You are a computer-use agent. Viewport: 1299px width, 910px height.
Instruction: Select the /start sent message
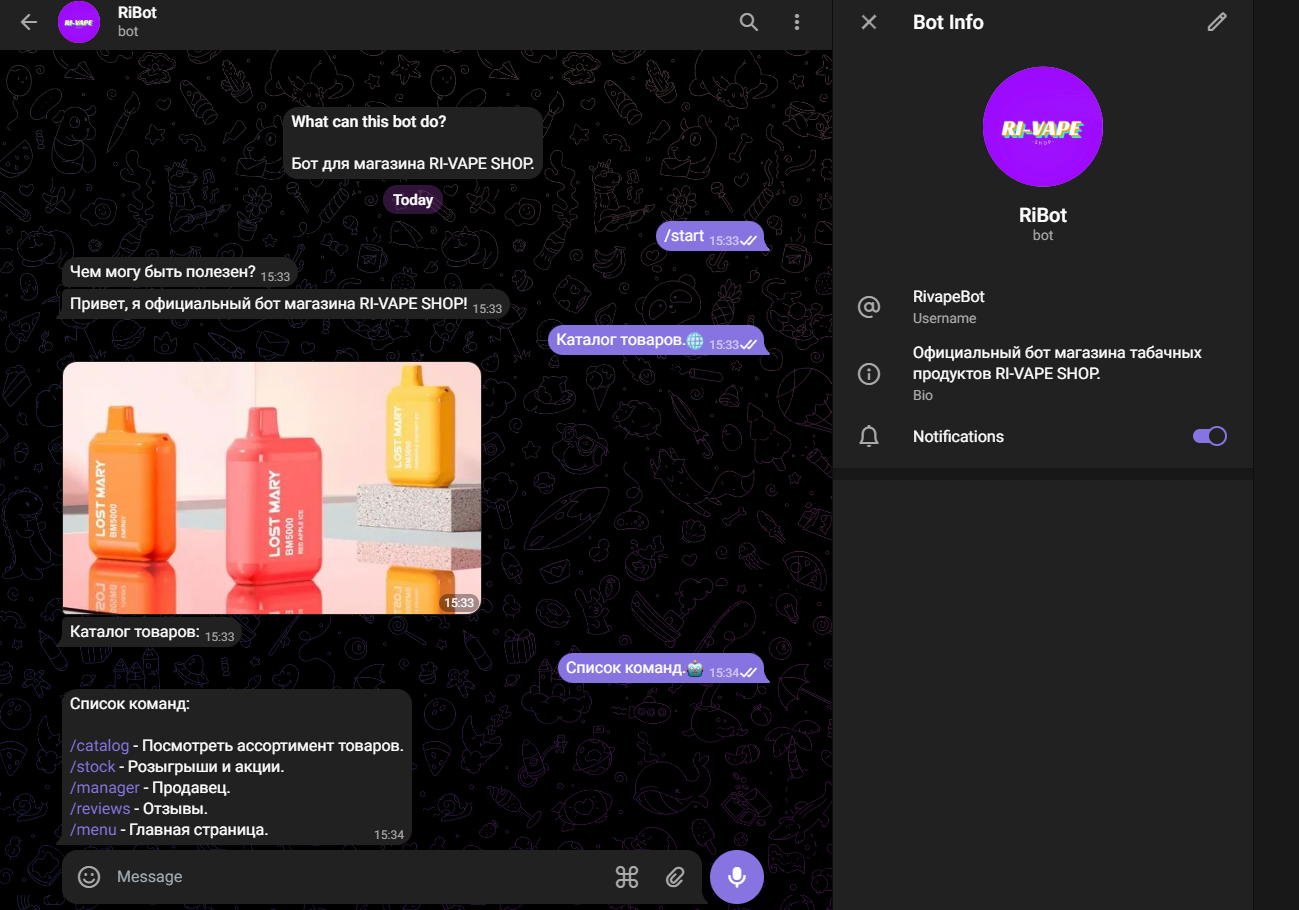711,237
